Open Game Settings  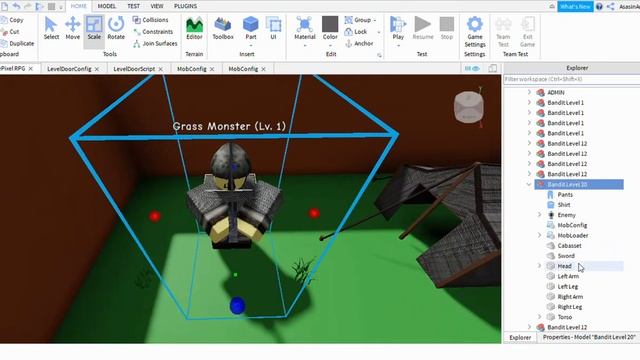click(x=475, y=32)
